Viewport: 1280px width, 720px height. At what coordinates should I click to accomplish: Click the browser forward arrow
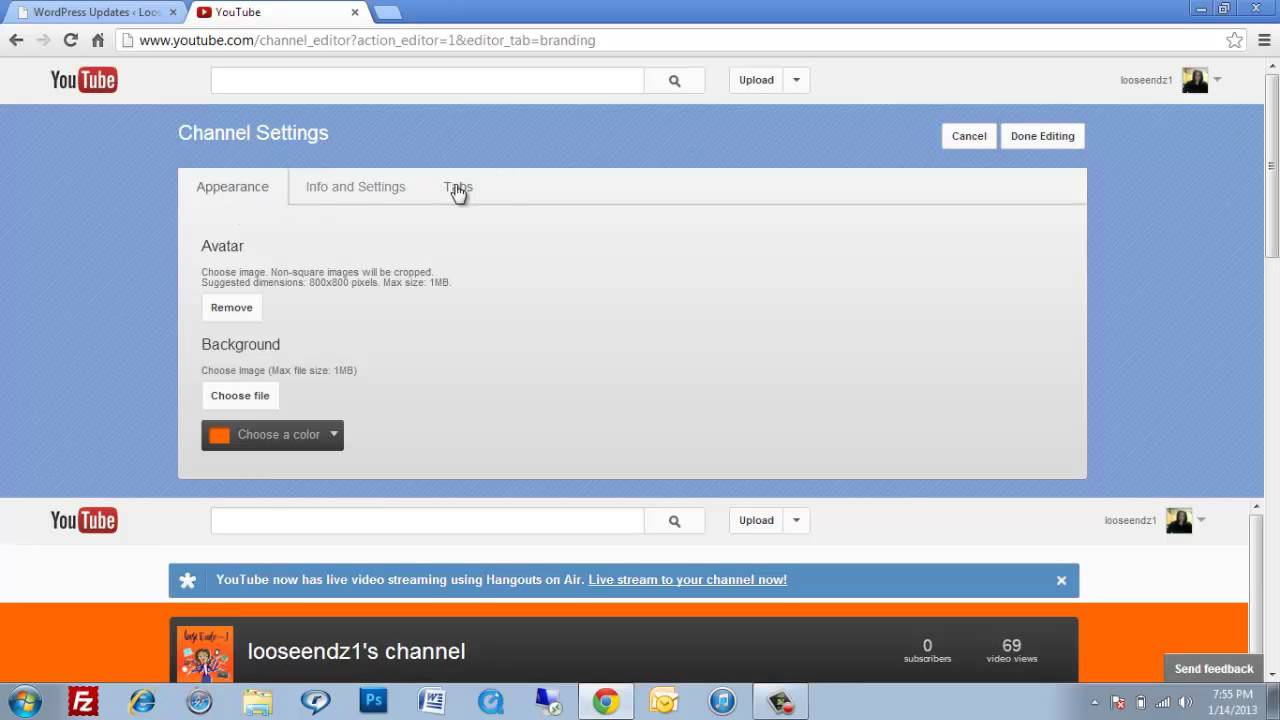tap(43, 40)
